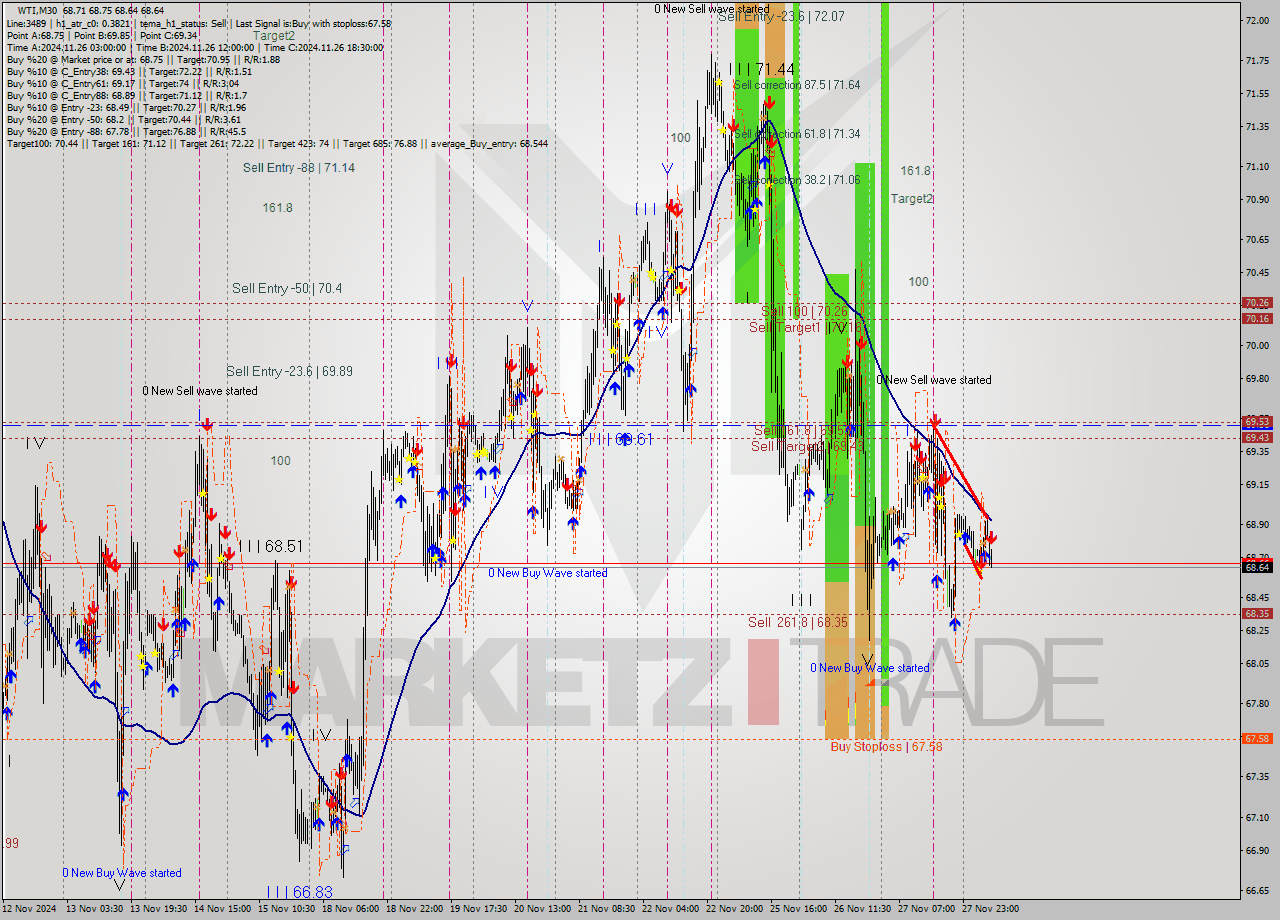Click the 66.65 price axis value
The image size is (1280, 920).
click(x=1257, y=891)
